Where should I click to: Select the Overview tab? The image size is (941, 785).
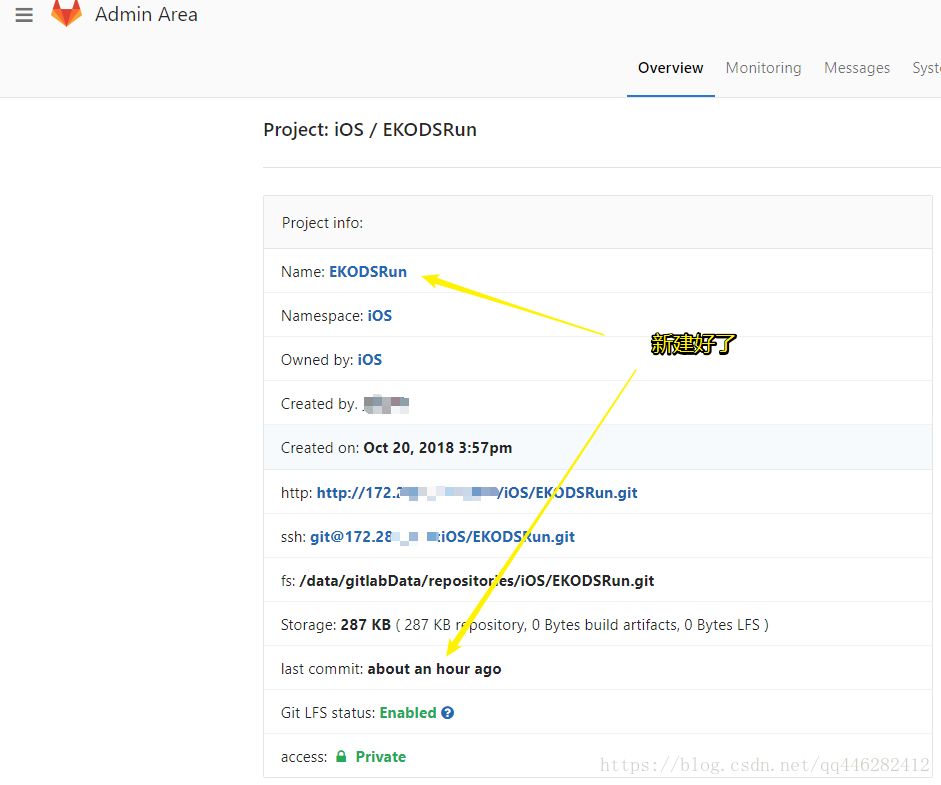(670, 68)
